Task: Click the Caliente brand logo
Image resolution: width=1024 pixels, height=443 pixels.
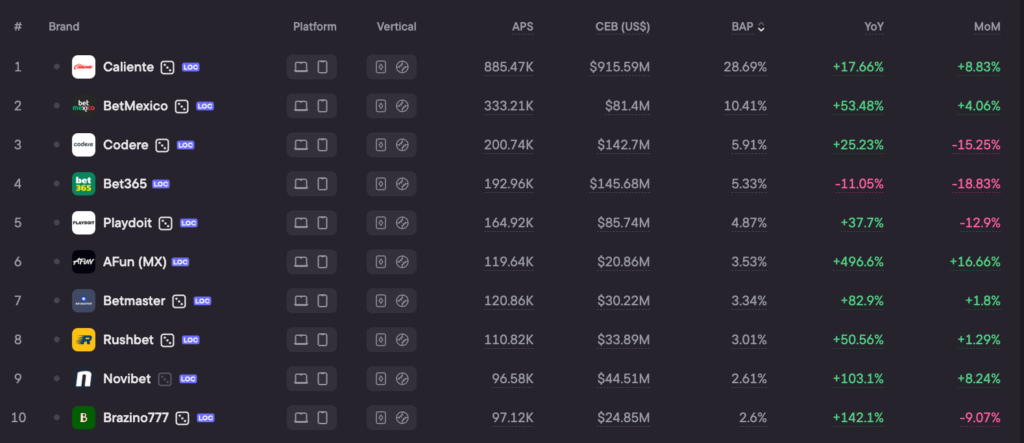Action: click(x=84, y=67)
